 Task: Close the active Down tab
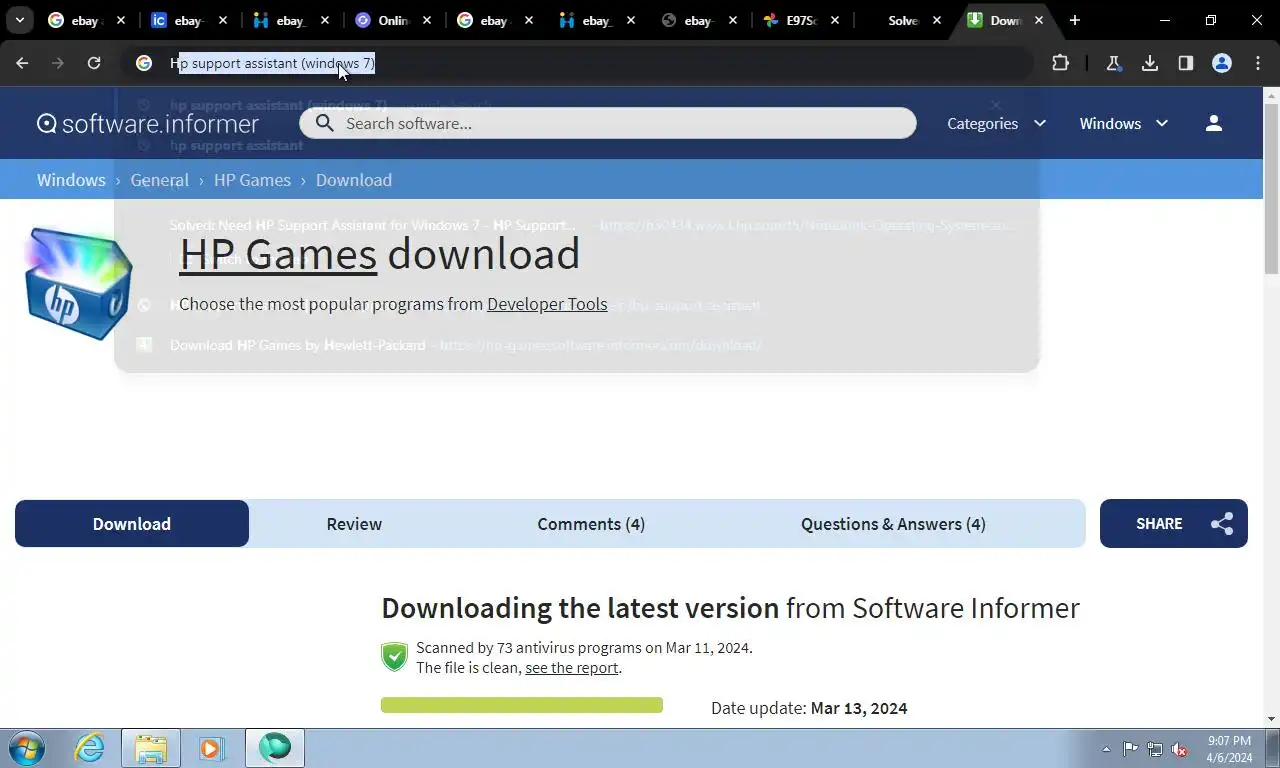point(1039,20)
